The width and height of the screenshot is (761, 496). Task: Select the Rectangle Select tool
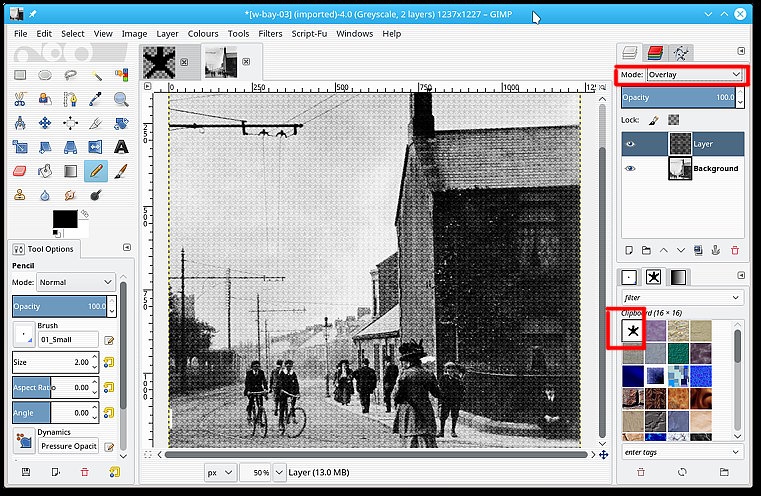[21, 74]
